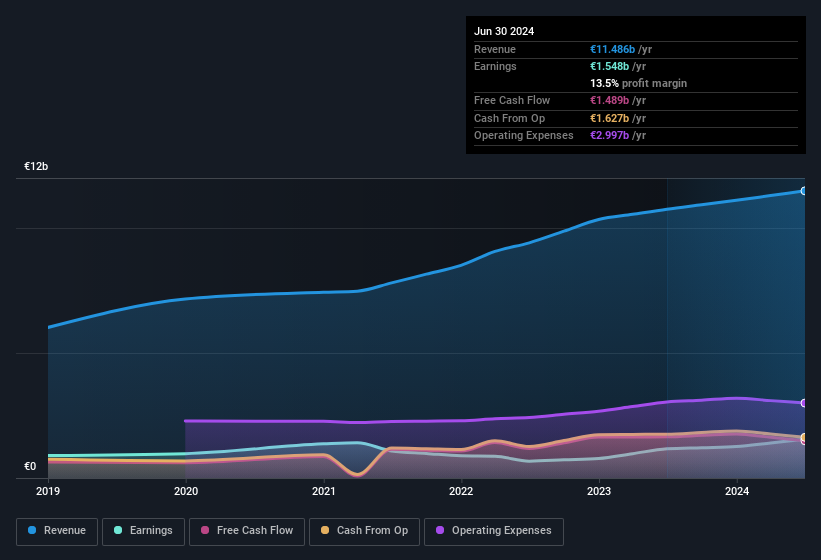The image size is (821, 560).
Task: Click the Revenue label in tooltip
Action: 495,49
